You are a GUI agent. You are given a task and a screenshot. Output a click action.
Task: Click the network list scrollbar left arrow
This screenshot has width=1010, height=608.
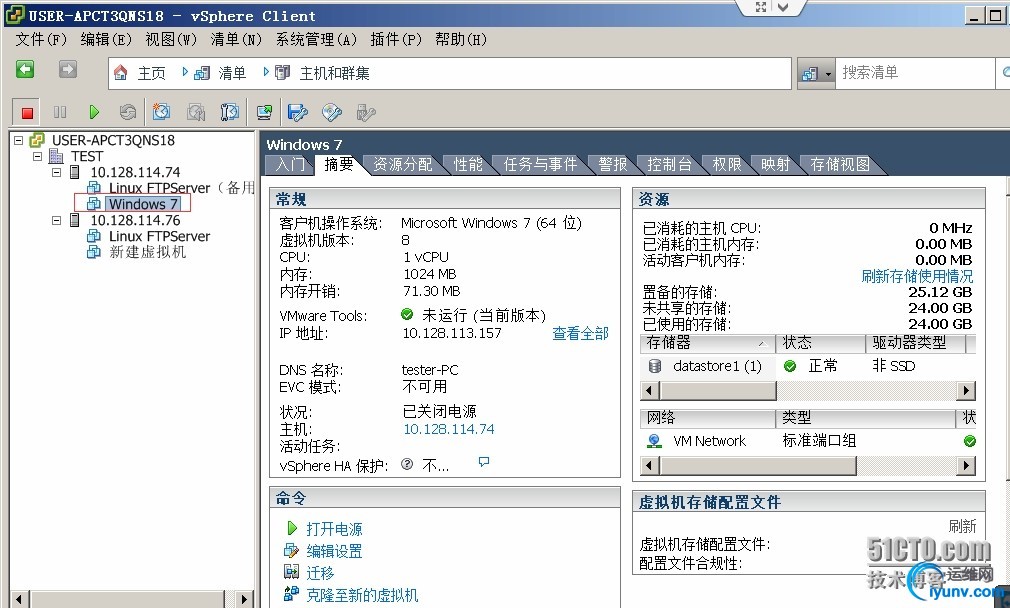(x=650, y=466)
